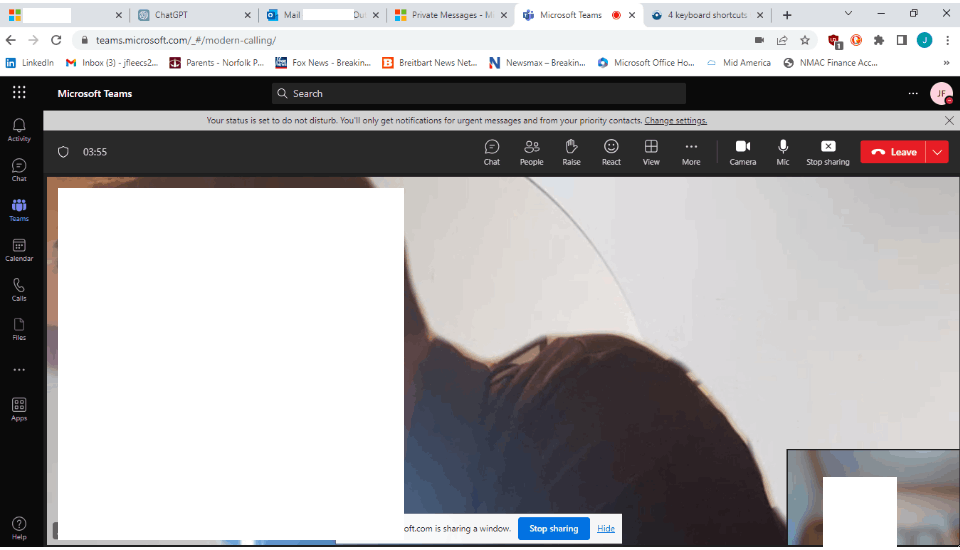Focus the Teams Search box
The image size is (960, 550).
tap(479, 93)
